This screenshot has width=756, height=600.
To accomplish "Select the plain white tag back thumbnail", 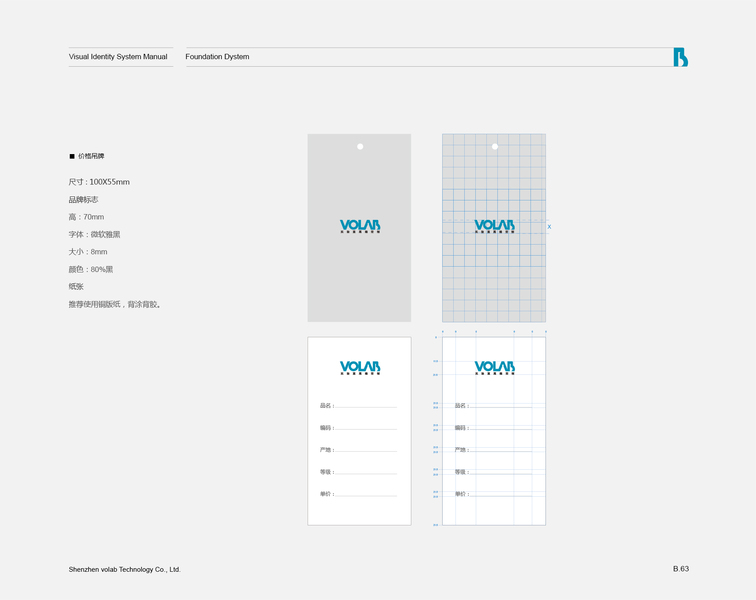I will point(359,431).
